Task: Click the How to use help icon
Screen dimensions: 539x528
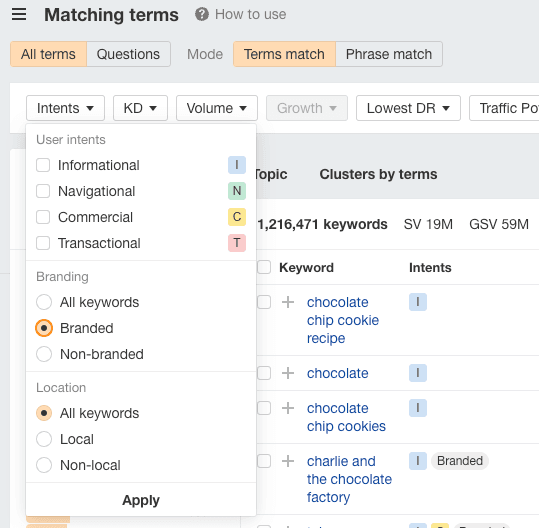Action: [x=202, y=14]
